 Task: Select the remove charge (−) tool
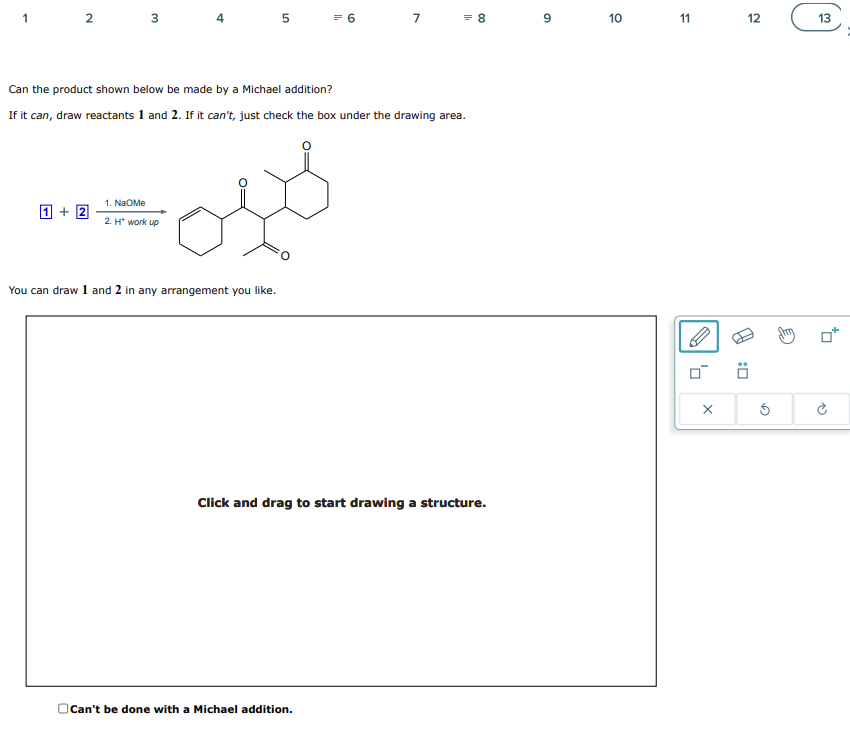(697, 373)
